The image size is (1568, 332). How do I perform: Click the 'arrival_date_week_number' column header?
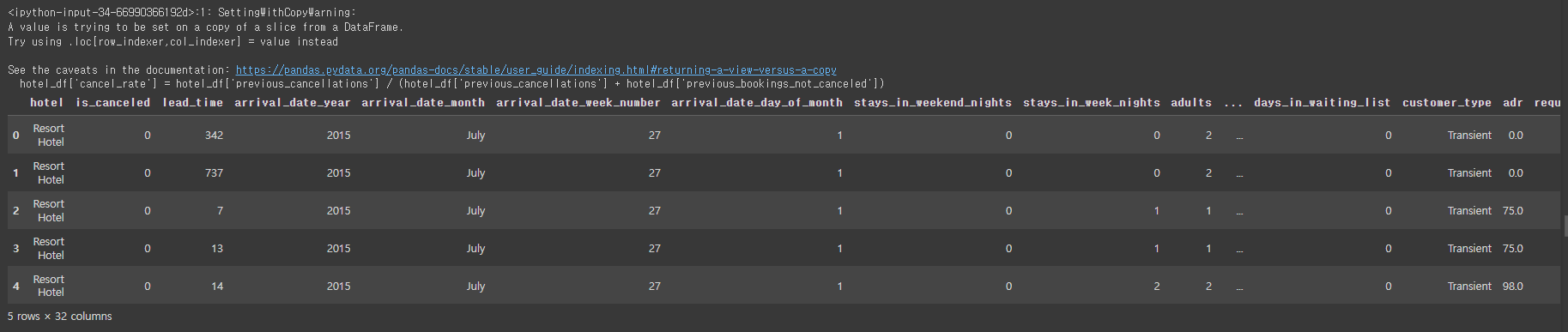coord(578,102)
